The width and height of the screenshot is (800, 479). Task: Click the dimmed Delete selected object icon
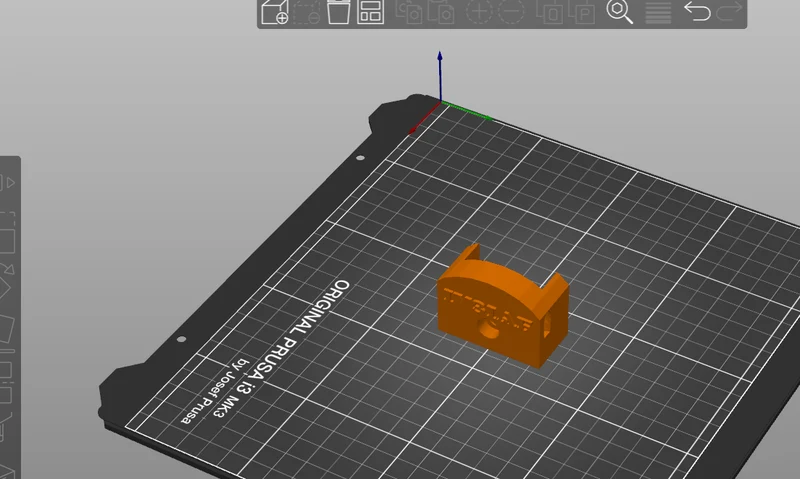(x=307, y=12)
